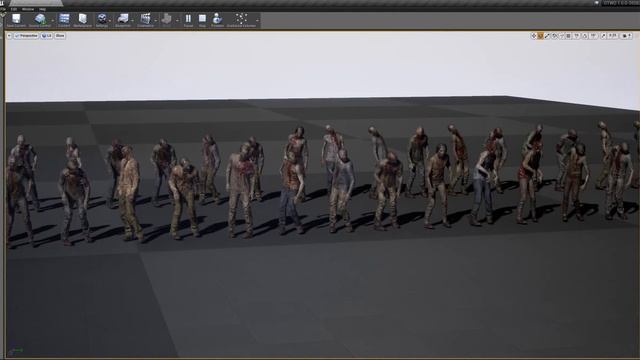Select the level editor tab at top
The image size is (640, 360).
[36, 3]
